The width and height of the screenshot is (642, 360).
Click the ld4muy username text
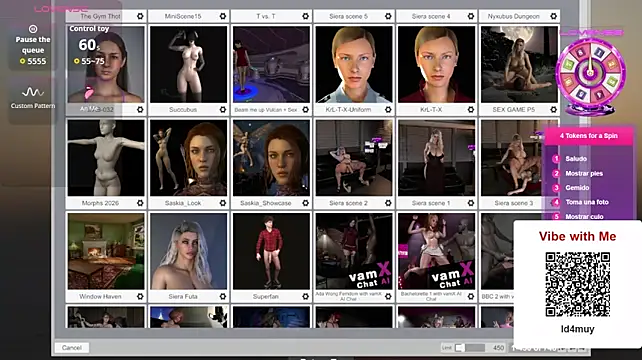pyautogui.click(x=577, y=329)
